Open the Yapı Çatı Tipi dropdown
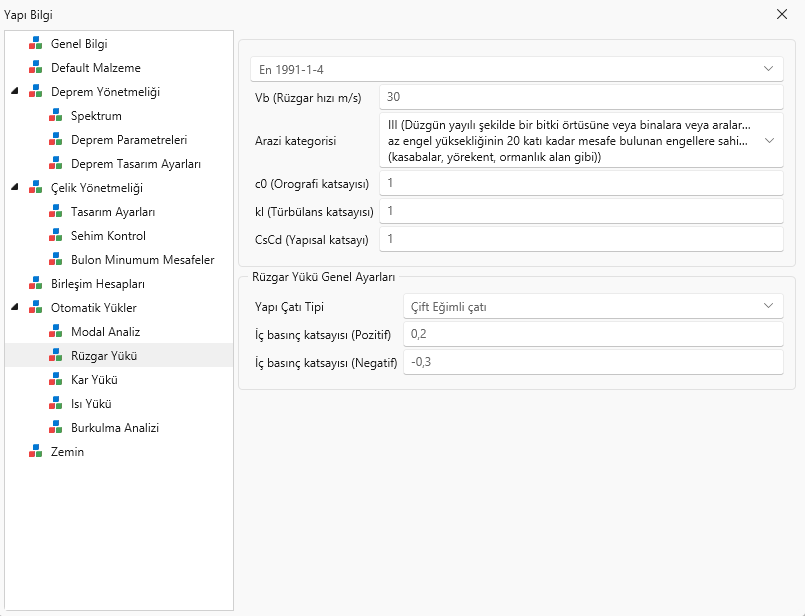Viewport: 805px width, 616px height. tap(593, 306)
